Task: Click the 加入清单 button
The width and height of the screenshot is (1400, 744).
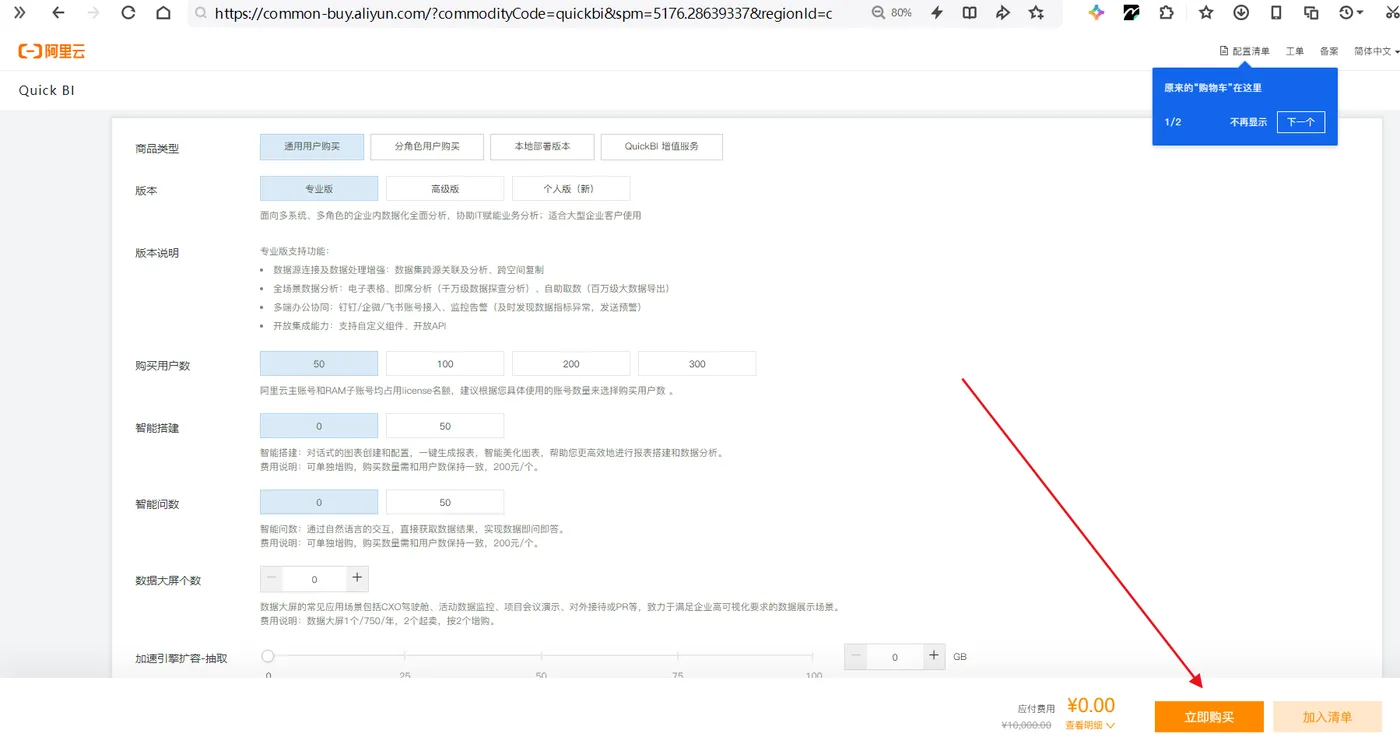Action: pos(1327,717)
